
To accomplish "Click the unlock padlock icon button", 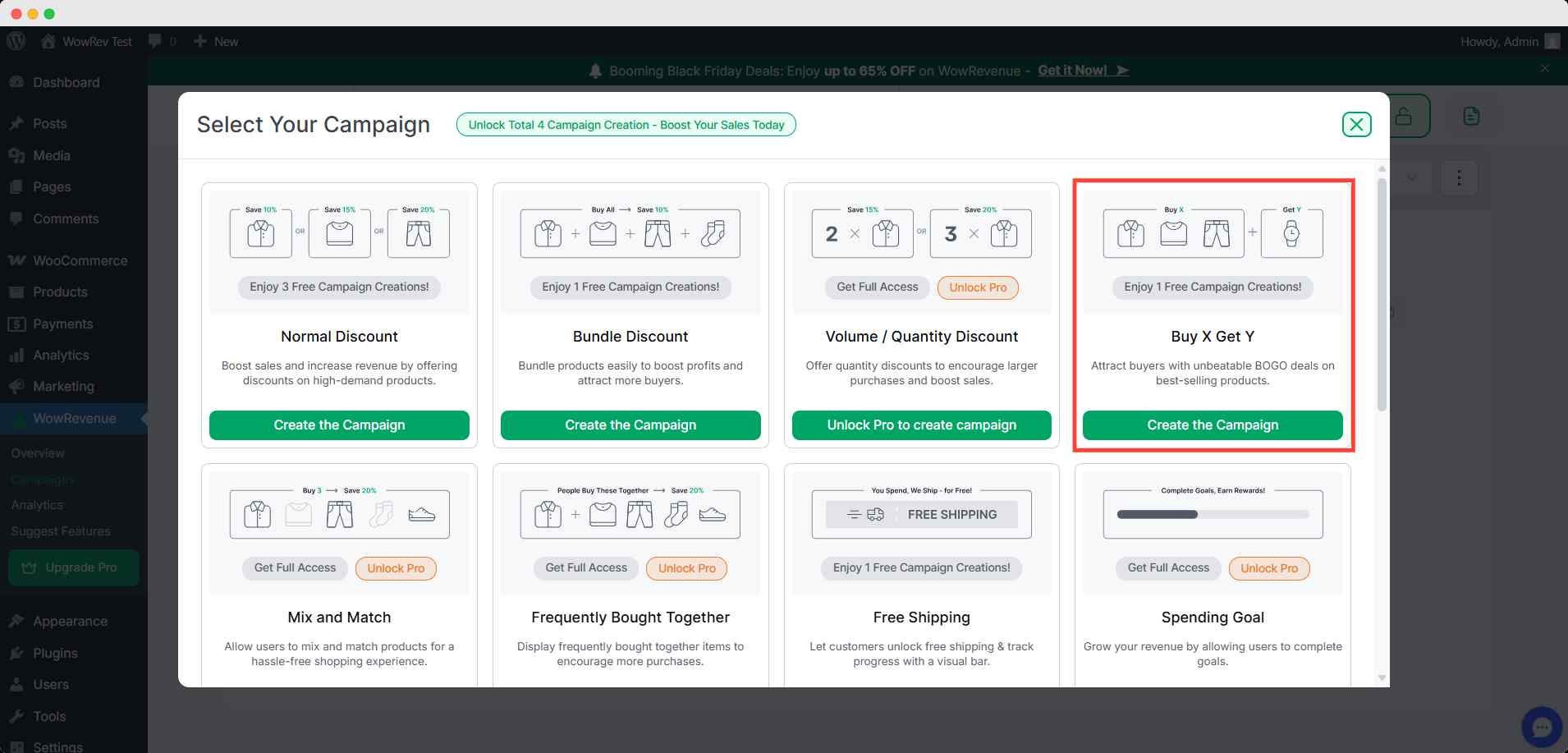I will pos(1405,117).
